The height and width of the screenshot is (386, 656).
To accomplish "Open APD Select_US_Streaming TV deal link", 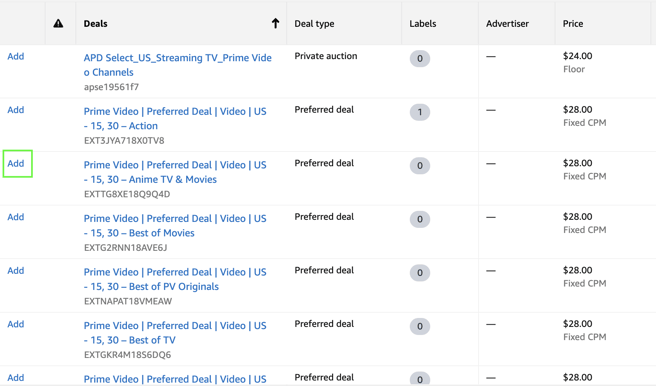I will pyautogui.click(x=177, y=65).
